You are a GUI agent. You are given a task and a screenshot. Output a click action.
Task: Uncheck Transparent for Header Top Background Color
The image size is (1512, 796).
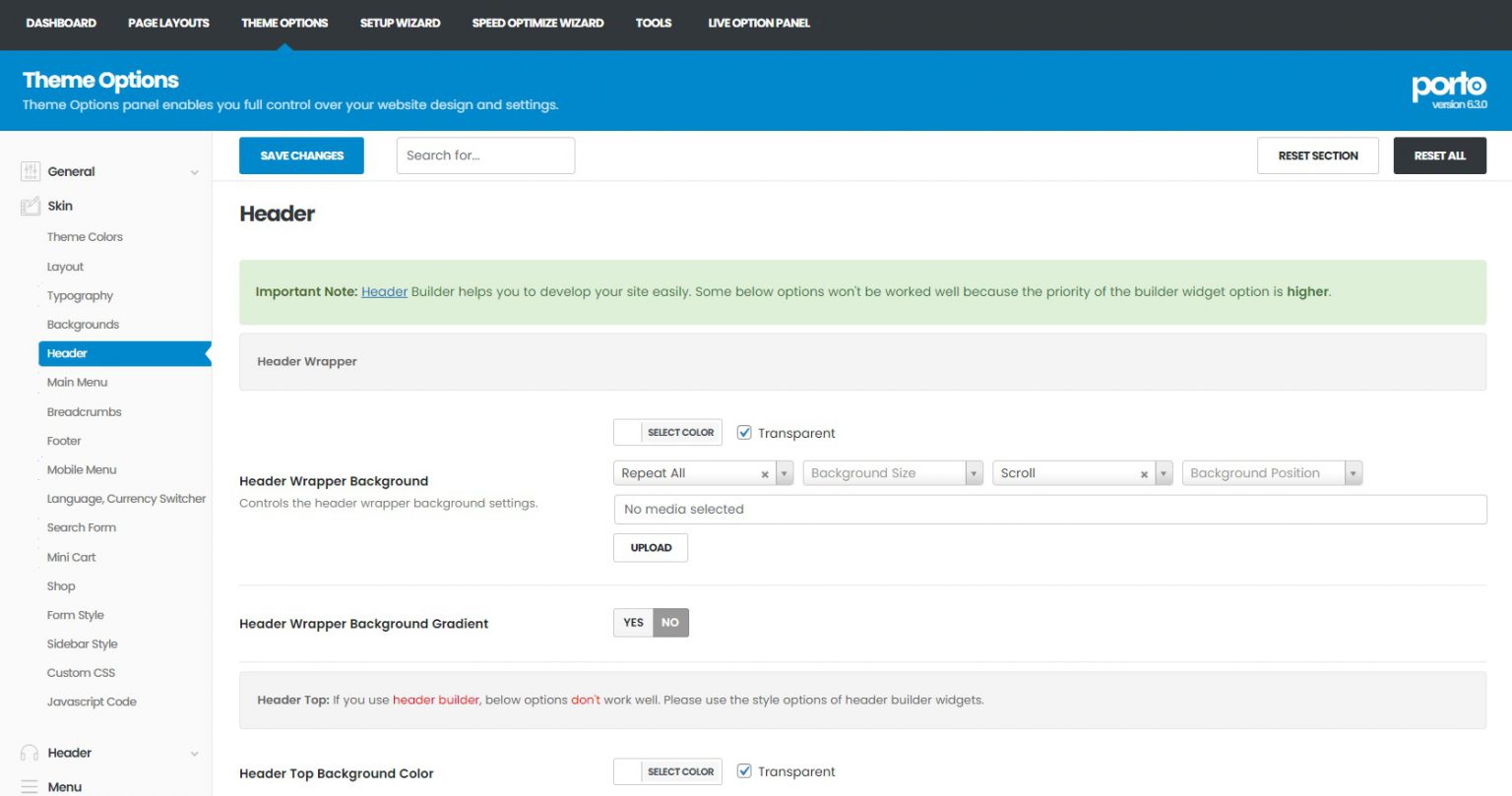pos(744,771)
